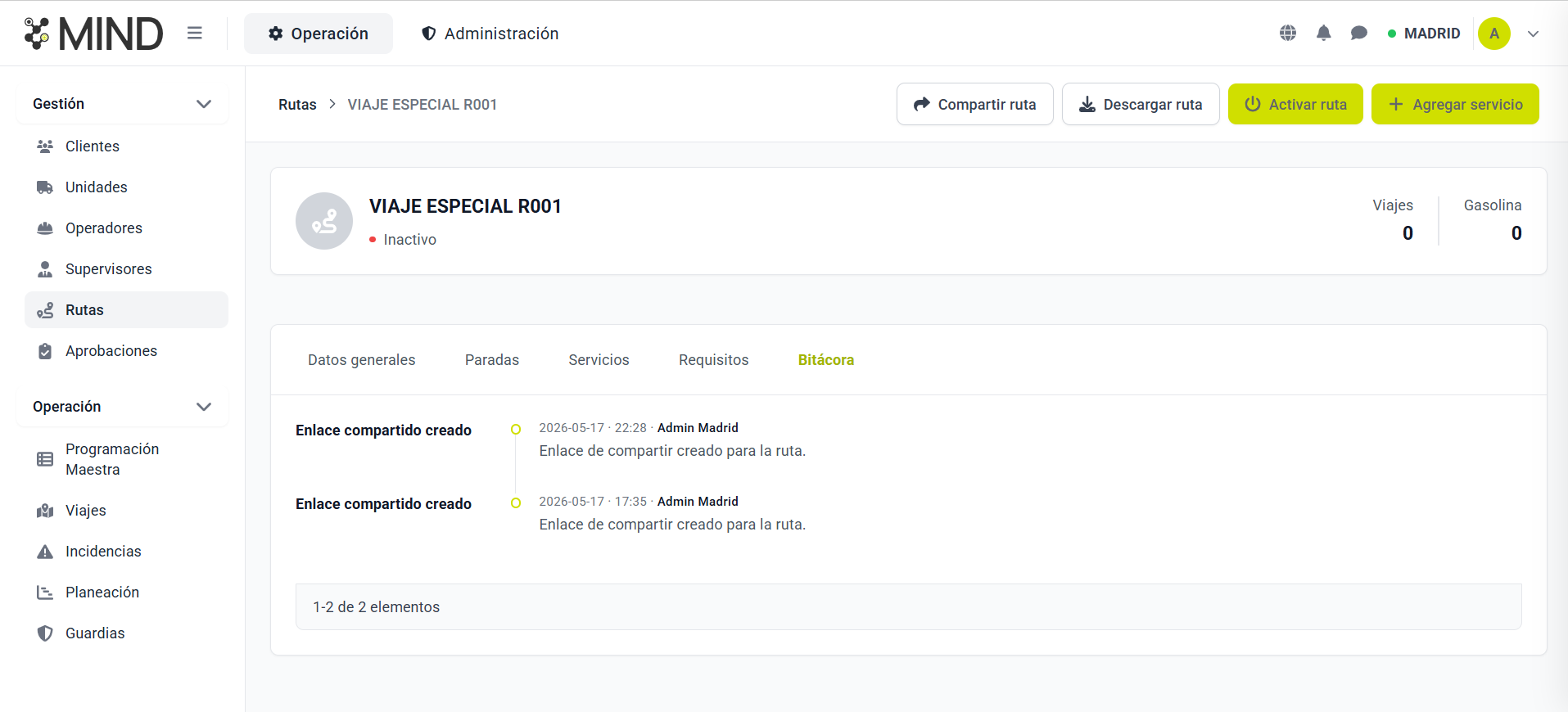Open the chat messages icon
The width and height of the screenshot is (1568, 712).
pyautogui.click(x=1359, y=33)
